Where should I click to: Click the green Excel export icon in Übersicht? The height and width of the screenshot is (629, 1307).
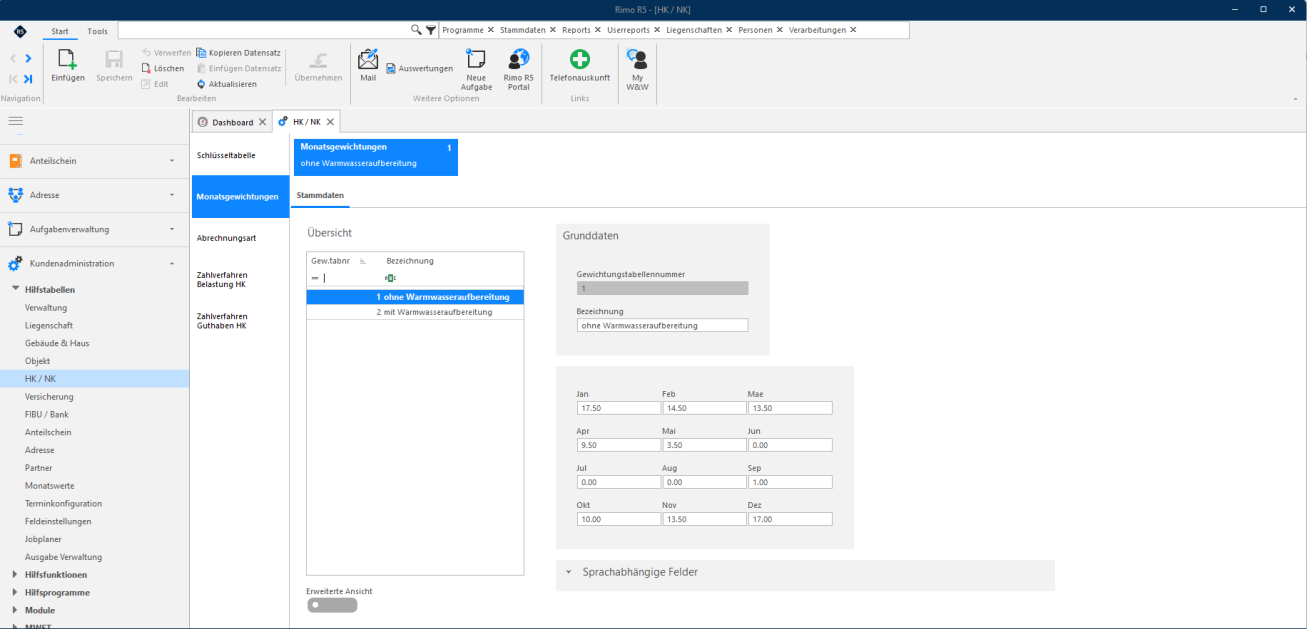[391, 278]
